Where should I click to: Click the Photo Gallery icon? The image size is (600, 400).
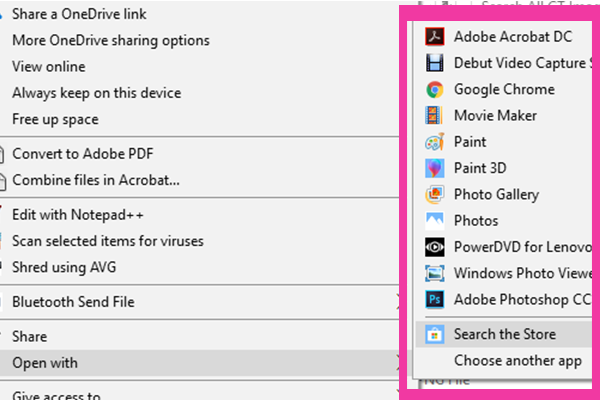pyautogui.click(x=435, y=194)
